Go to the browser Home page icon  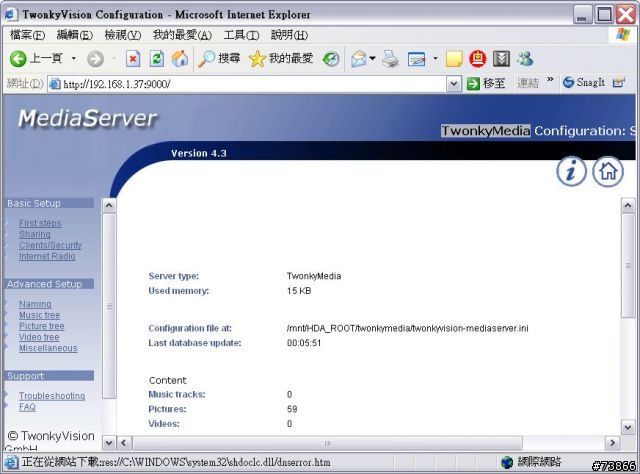(180, 59)
